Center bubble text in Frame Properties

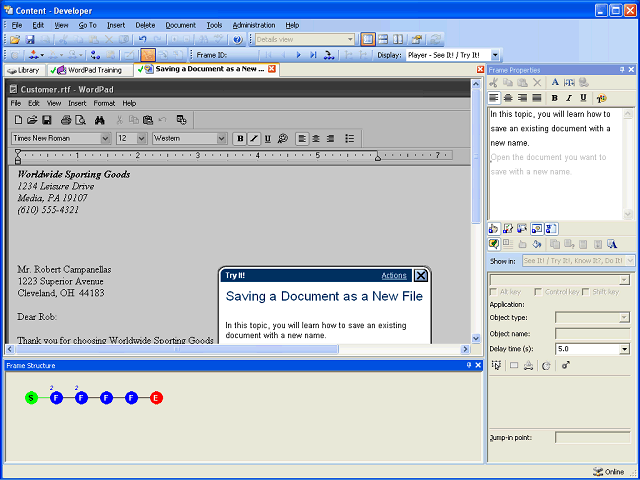(508, 98)
